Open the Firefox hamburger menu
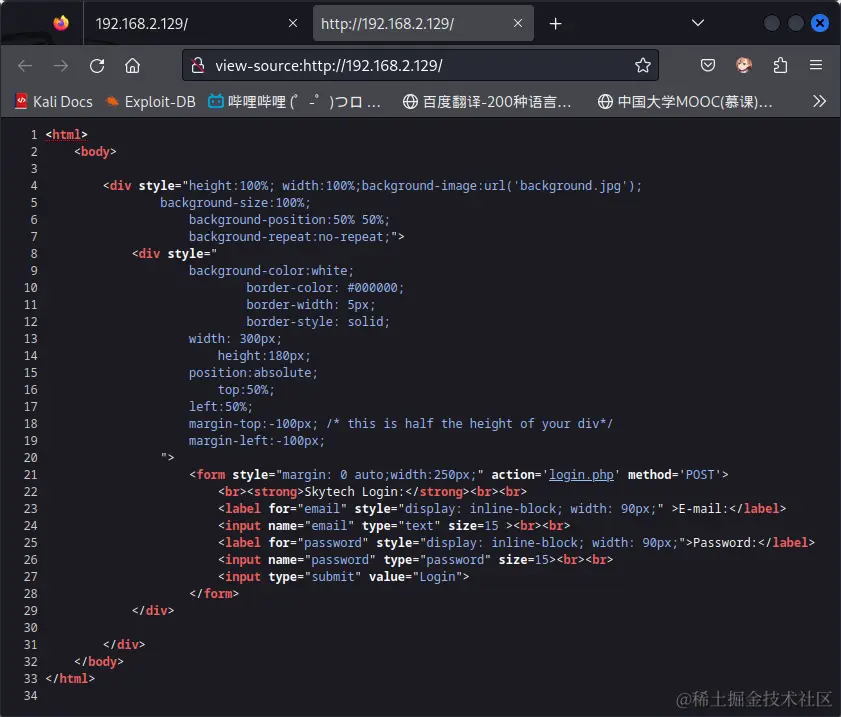 pyautogui.click(x=816, y=65)
